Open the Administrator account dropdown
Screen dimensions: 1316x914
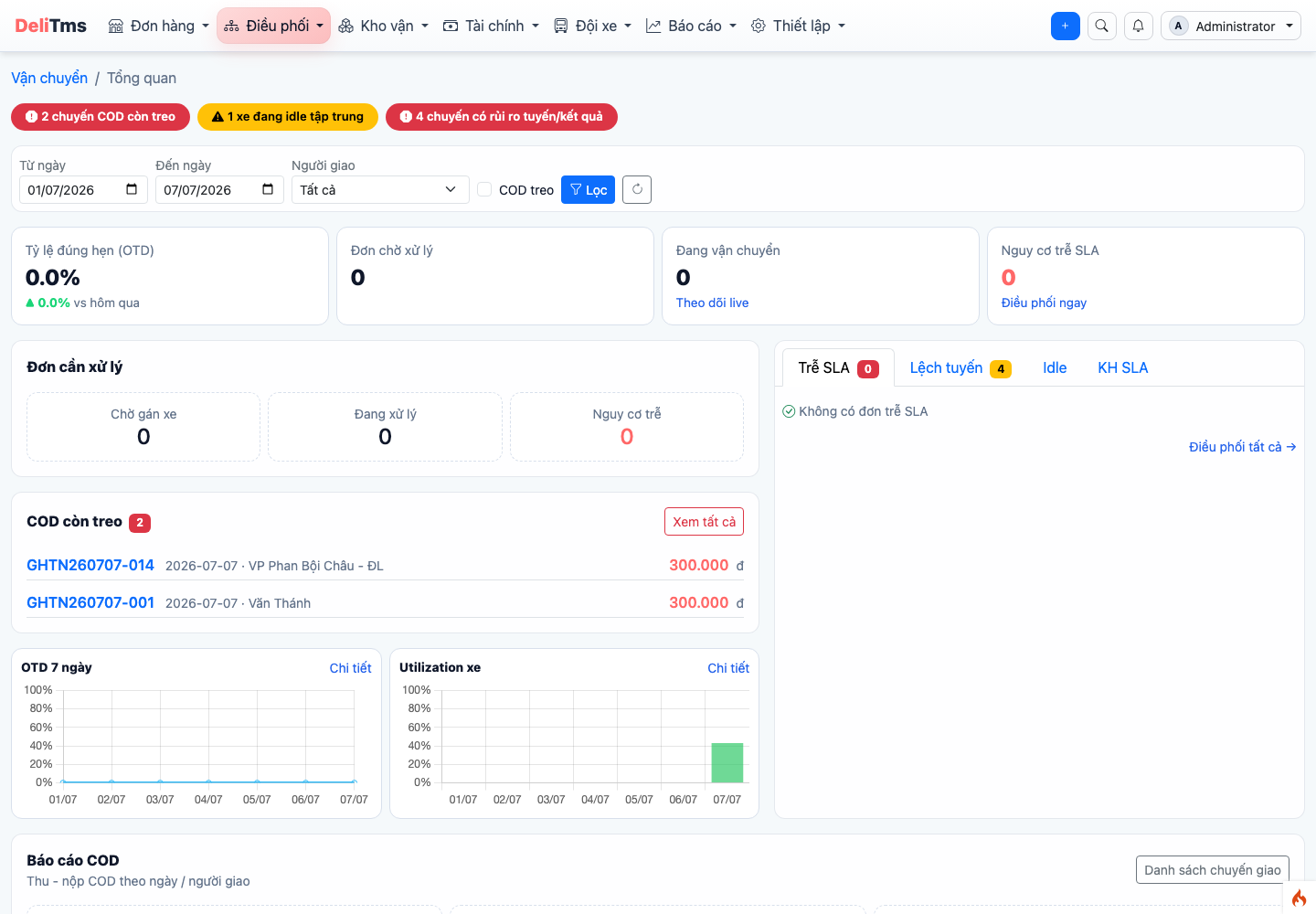pyautogui.click(x=1231, y=26)
